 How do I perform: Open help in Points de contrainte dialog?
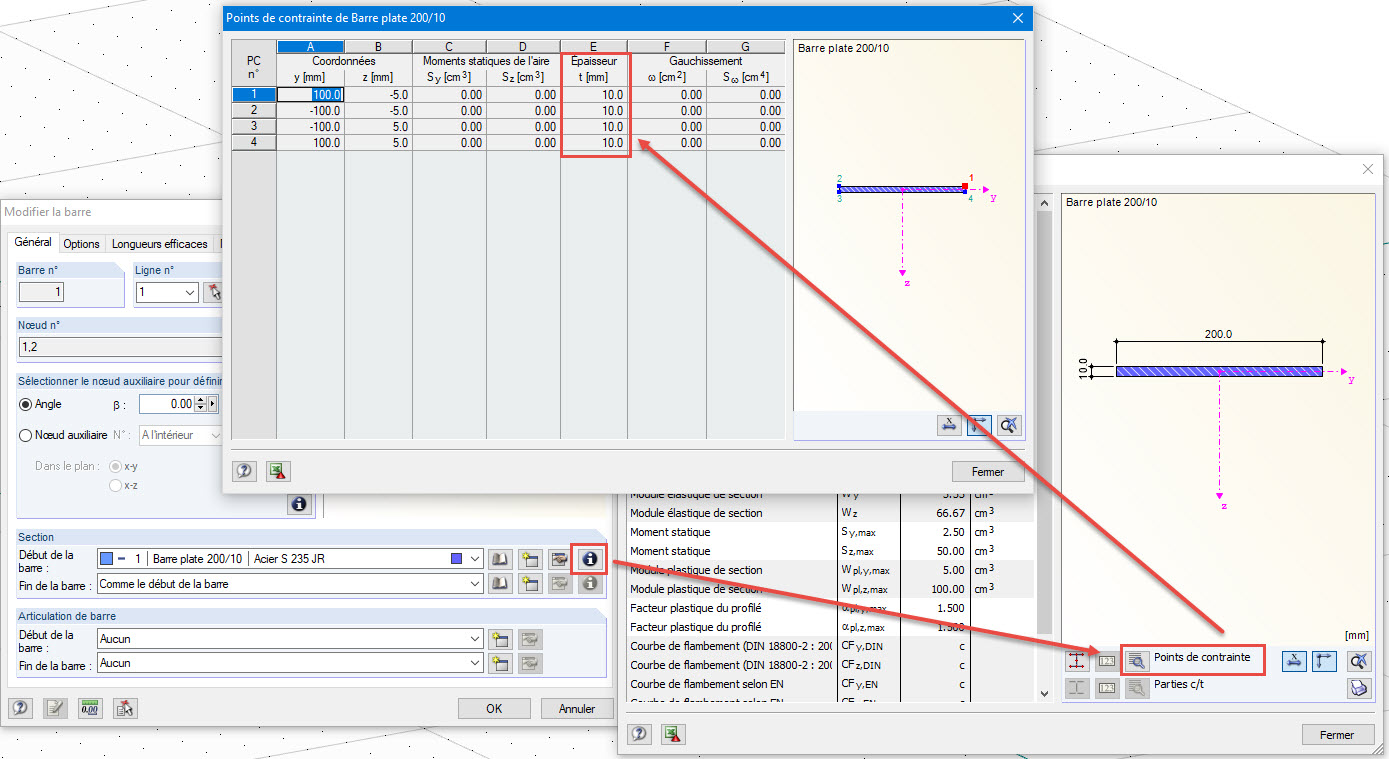tap(244, 471)
